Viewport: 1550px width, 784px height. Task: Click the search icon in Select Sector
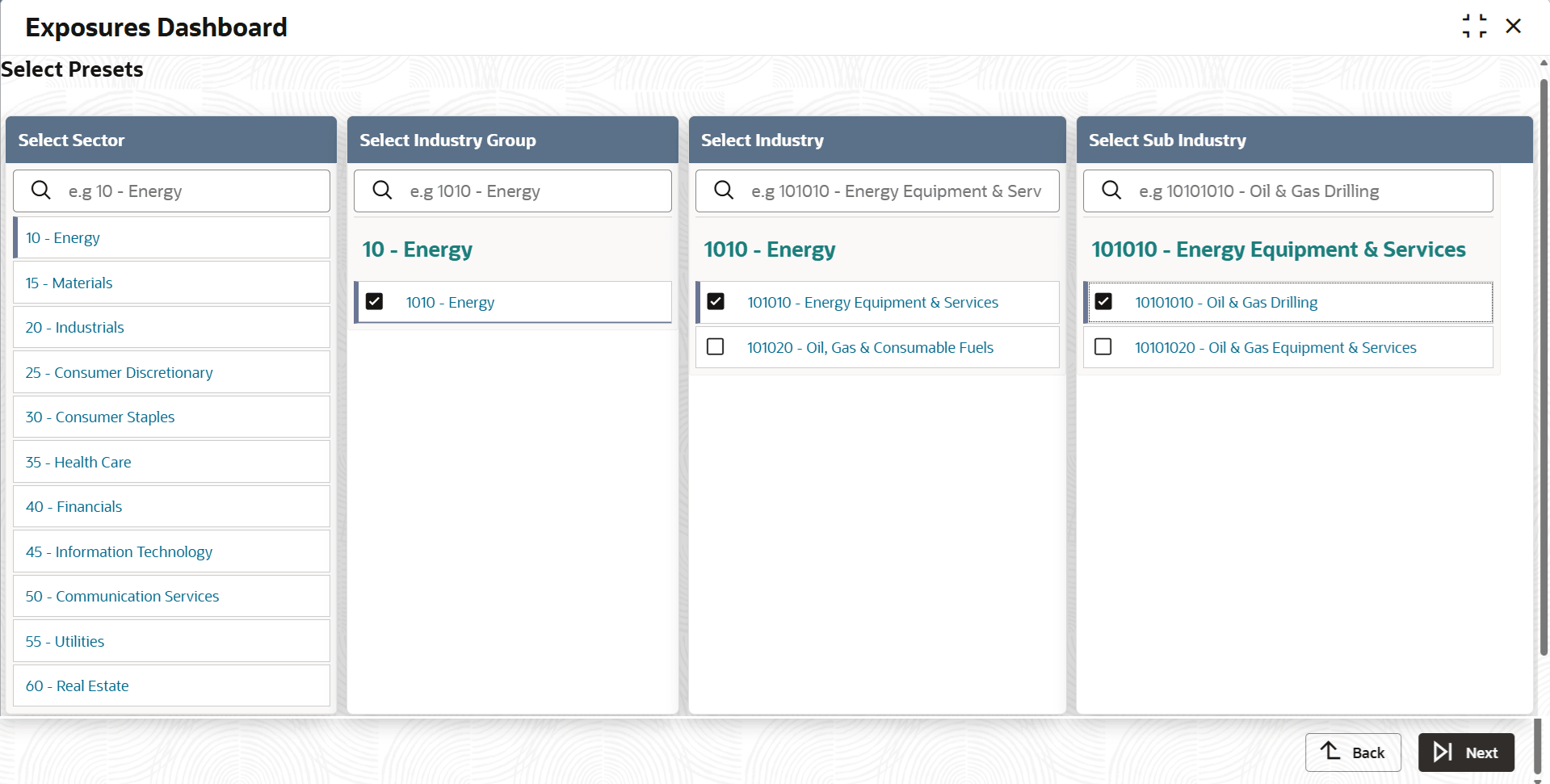(41, 191)
